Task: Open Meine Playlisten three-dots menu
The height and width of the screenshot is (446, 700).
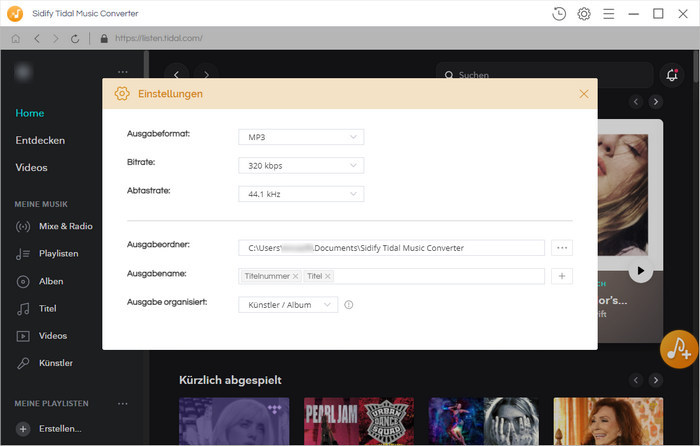Action: point(123,404)
